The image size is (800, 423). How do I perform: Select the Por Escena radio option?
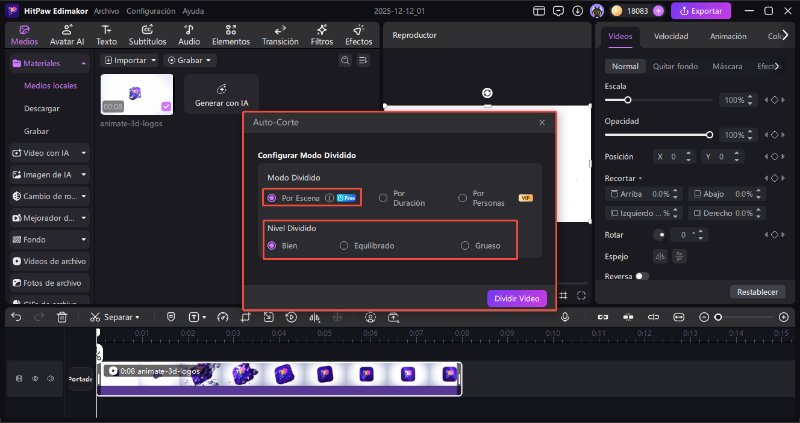pyautogui.click(x=271, y=198)
